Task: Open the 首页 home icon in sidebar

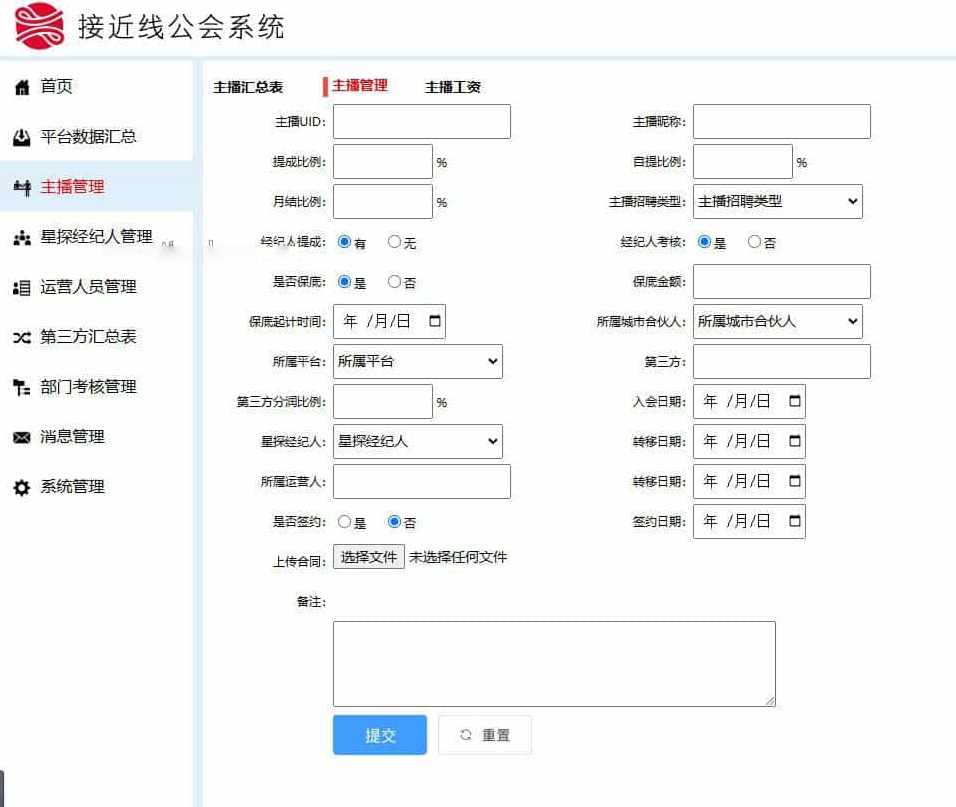Action: click(23, 86)
